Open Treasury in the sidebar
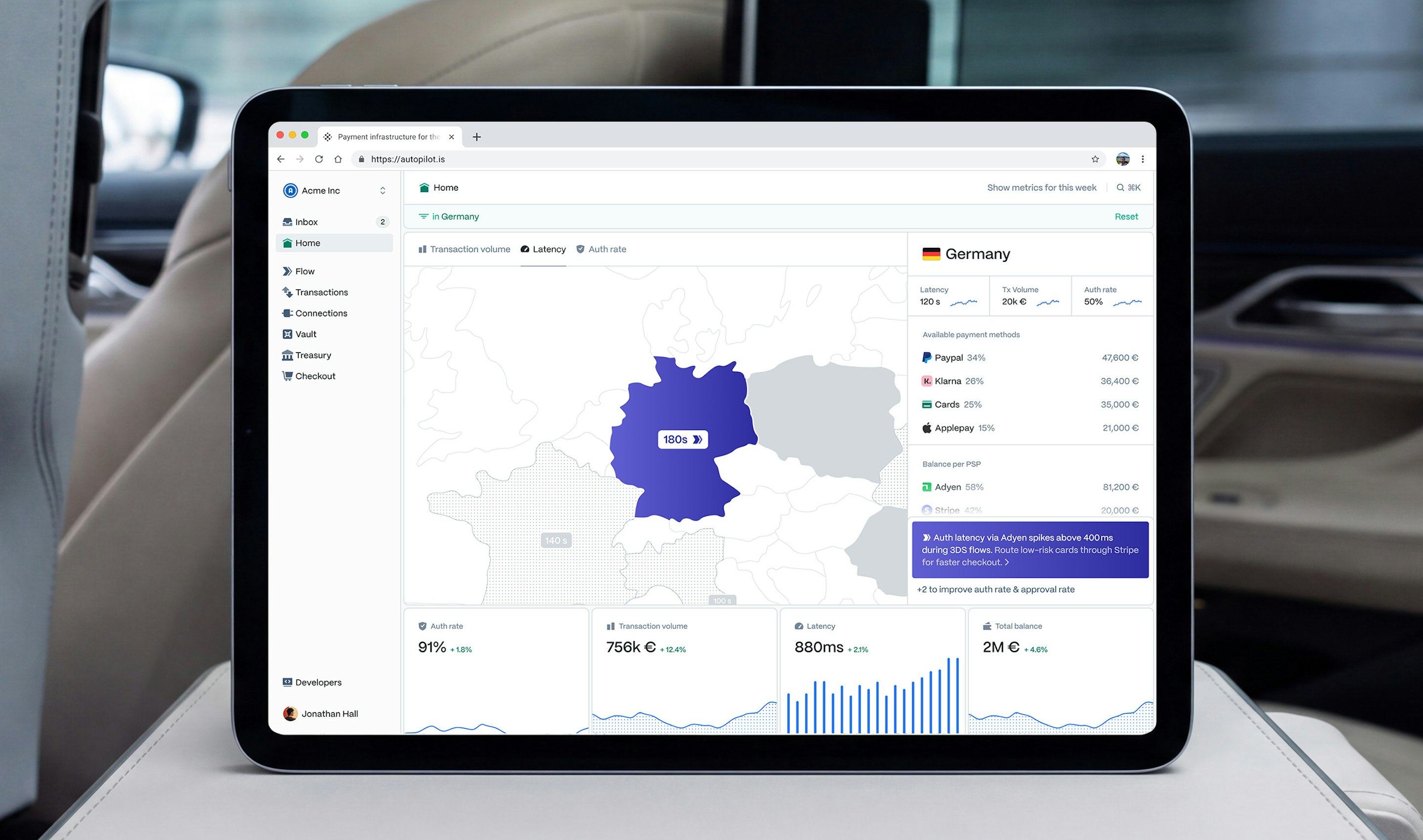The width and height of the screenshot is (1423, 840). click(334, 355)
